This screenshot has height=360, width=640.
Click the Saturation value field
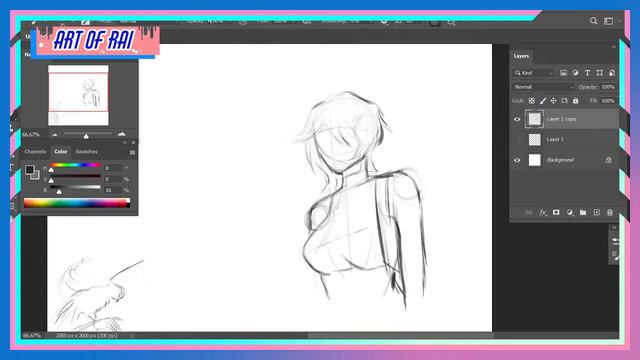112,179
